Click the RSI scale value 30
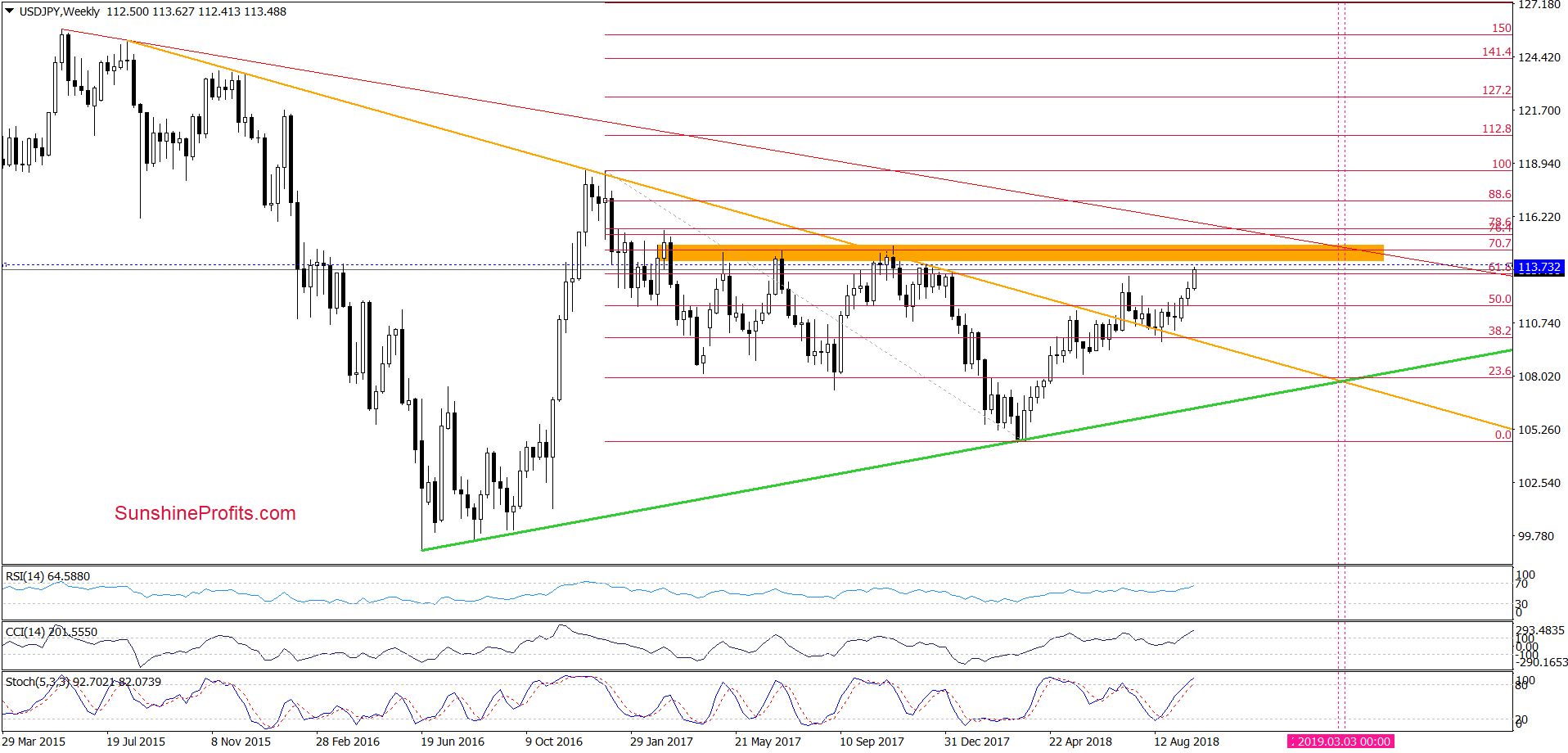Screen dimensions: 1568x753 (x=1521, y=604)
